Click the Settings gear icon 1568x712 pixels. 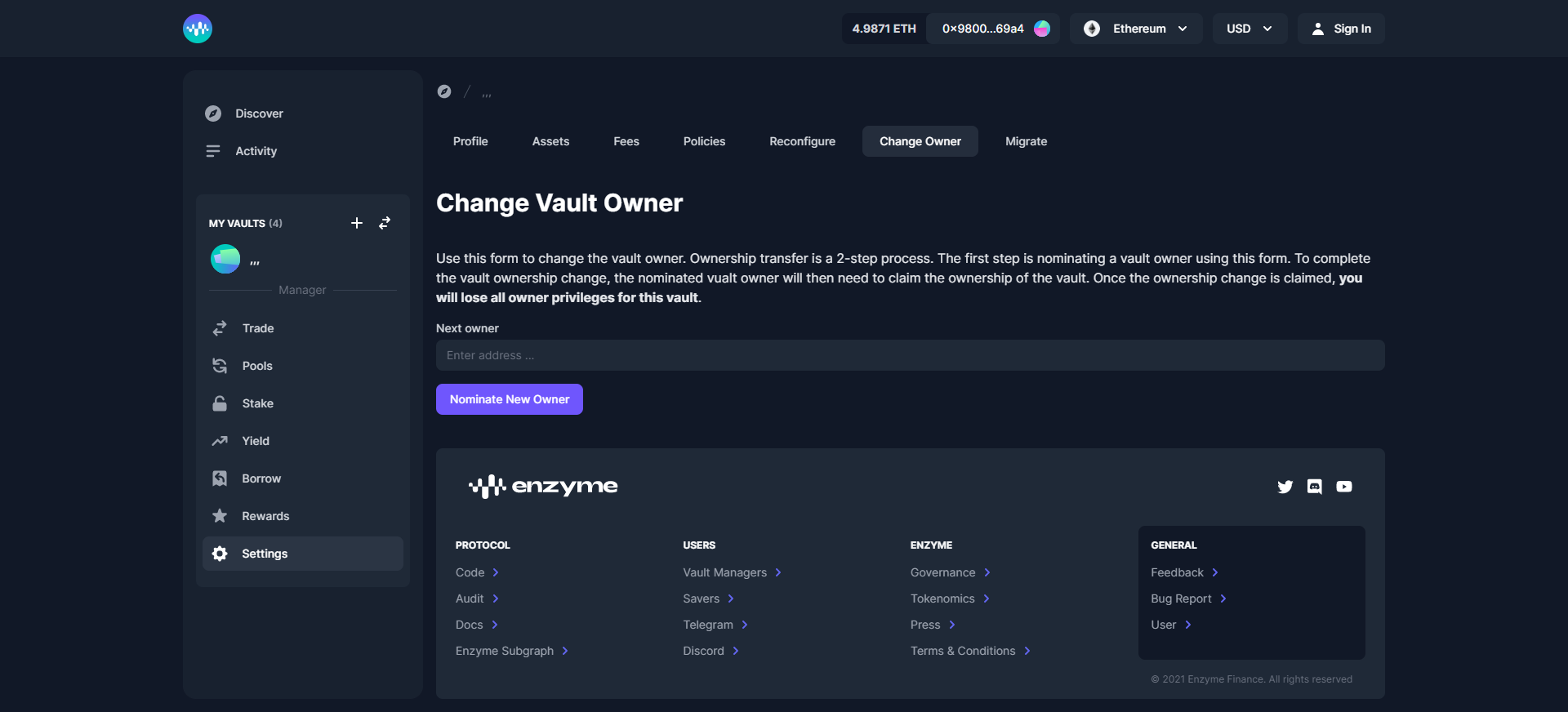[220, 554]
